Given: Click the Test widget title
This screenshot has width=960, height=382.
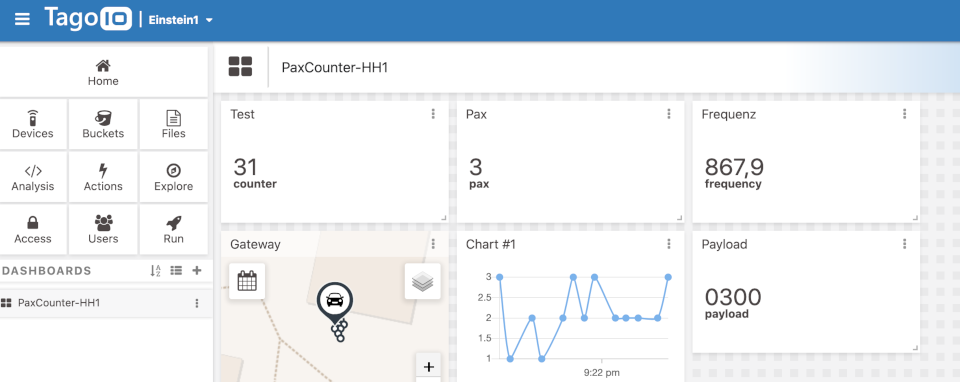Looking at the screenshot, I should [242, 114].
